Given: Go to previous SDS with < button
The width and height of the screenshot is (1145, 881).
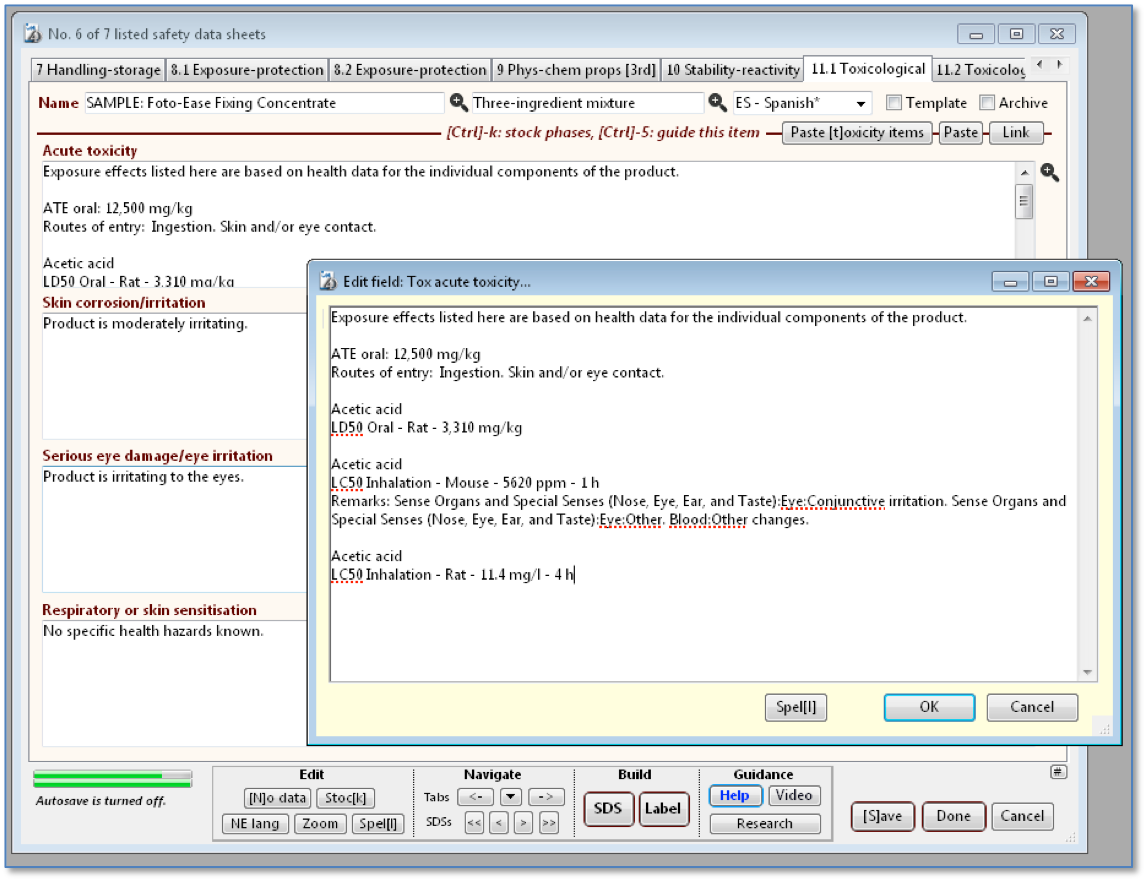Looking at the screenshot, I should [499, 823].
